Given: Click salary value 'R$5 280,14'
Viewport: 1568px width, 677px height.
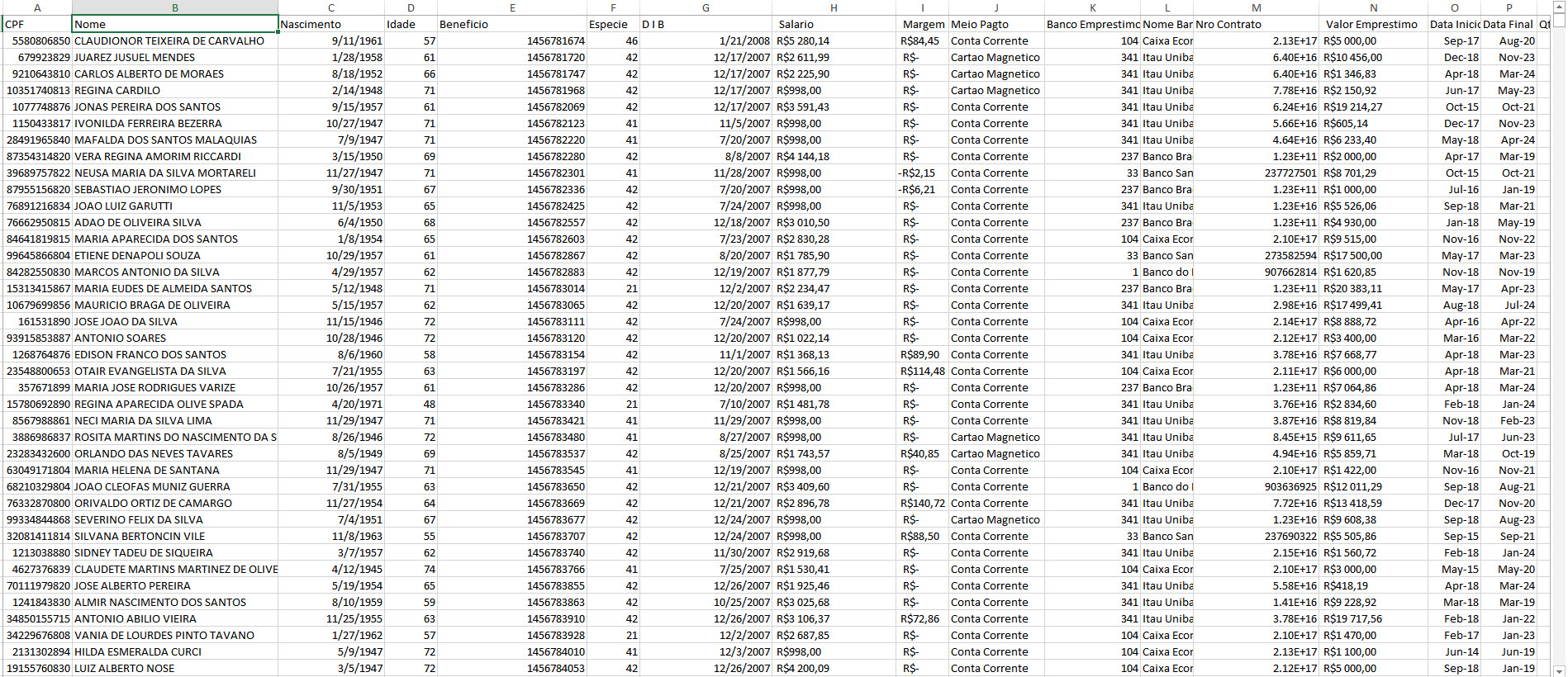Looking at the screenshot, I should click(x=803, y=40).
